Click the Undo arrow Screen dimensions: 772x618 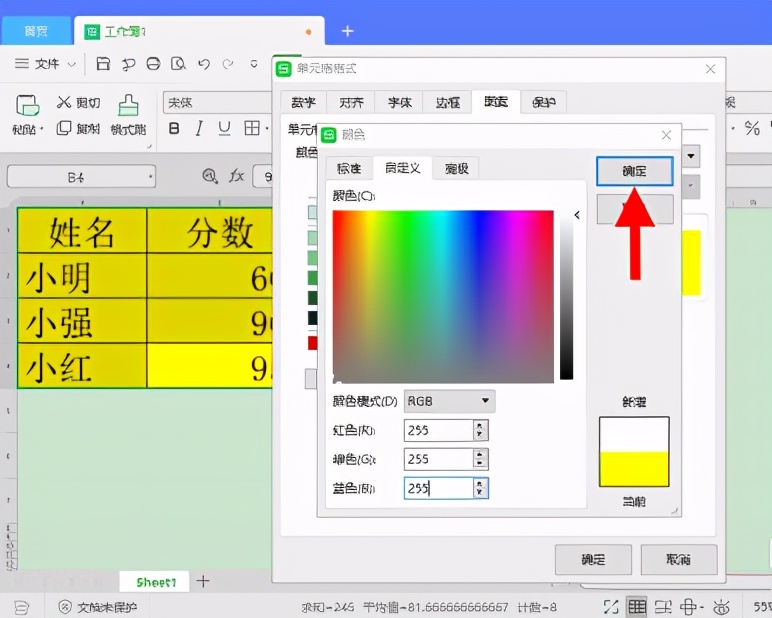click(204, 64)
